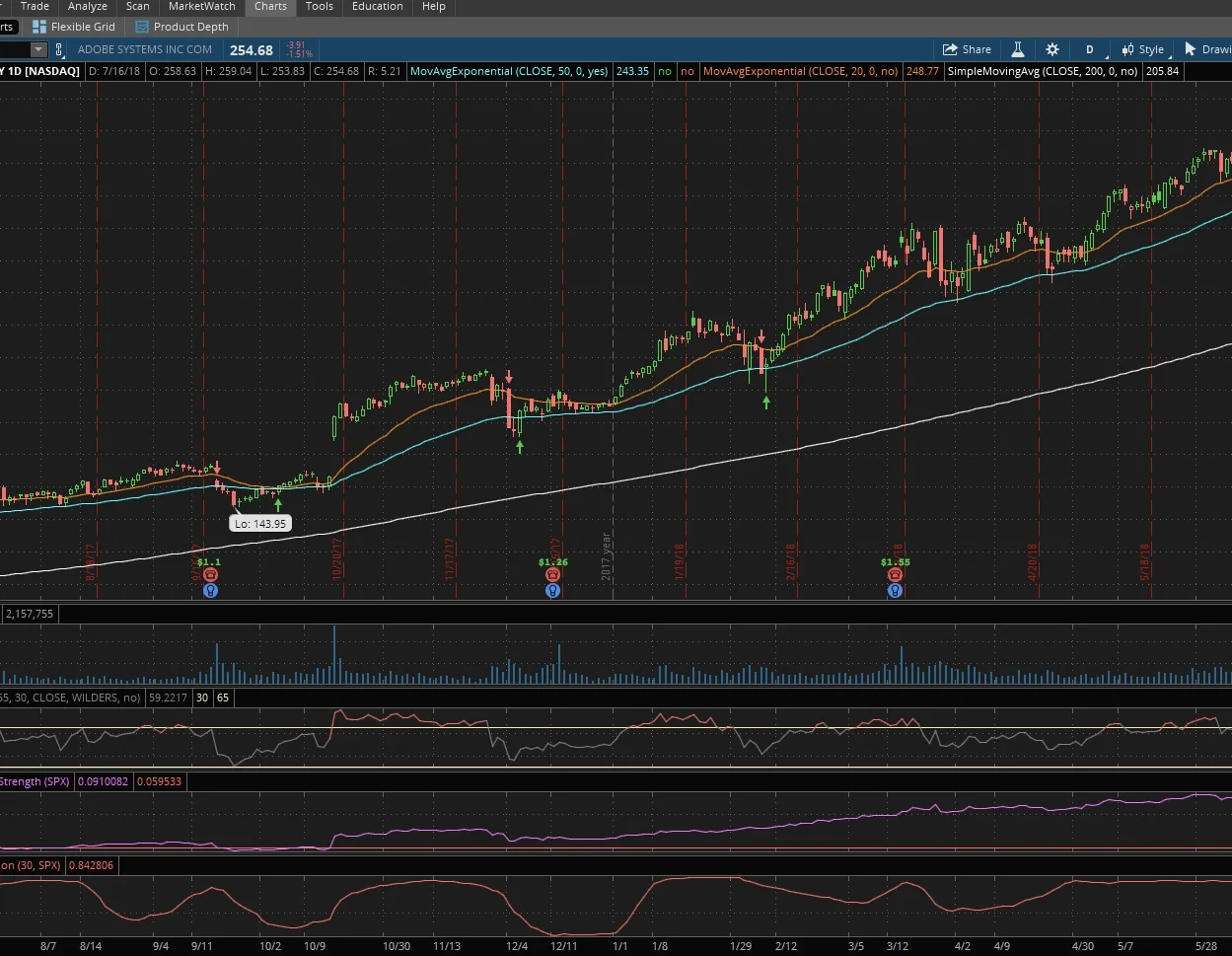Click the 1D NASDAQ chart label
Screen dimensions: 1232x956
tap(41, 71)
